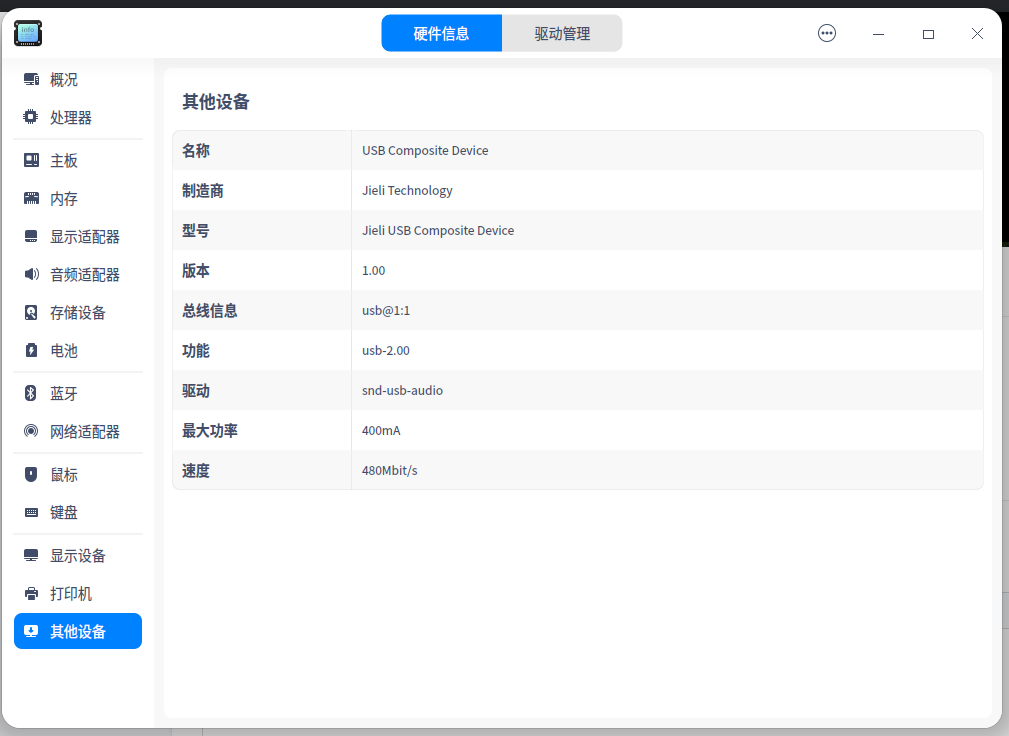This screenshot has height=736, width=1009.
Task: Click the 速度 row label
Action: tap(196, 470)
